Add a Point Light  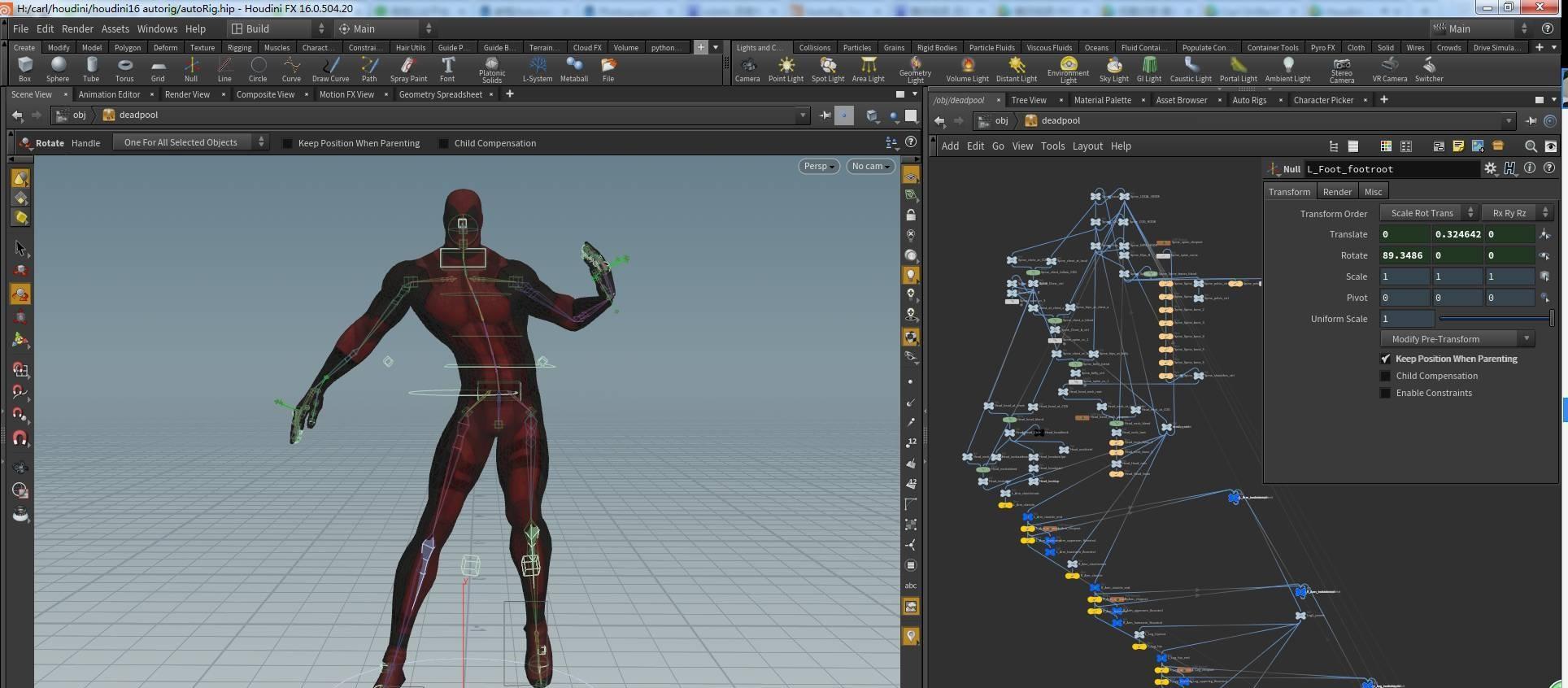click(786, 69)
